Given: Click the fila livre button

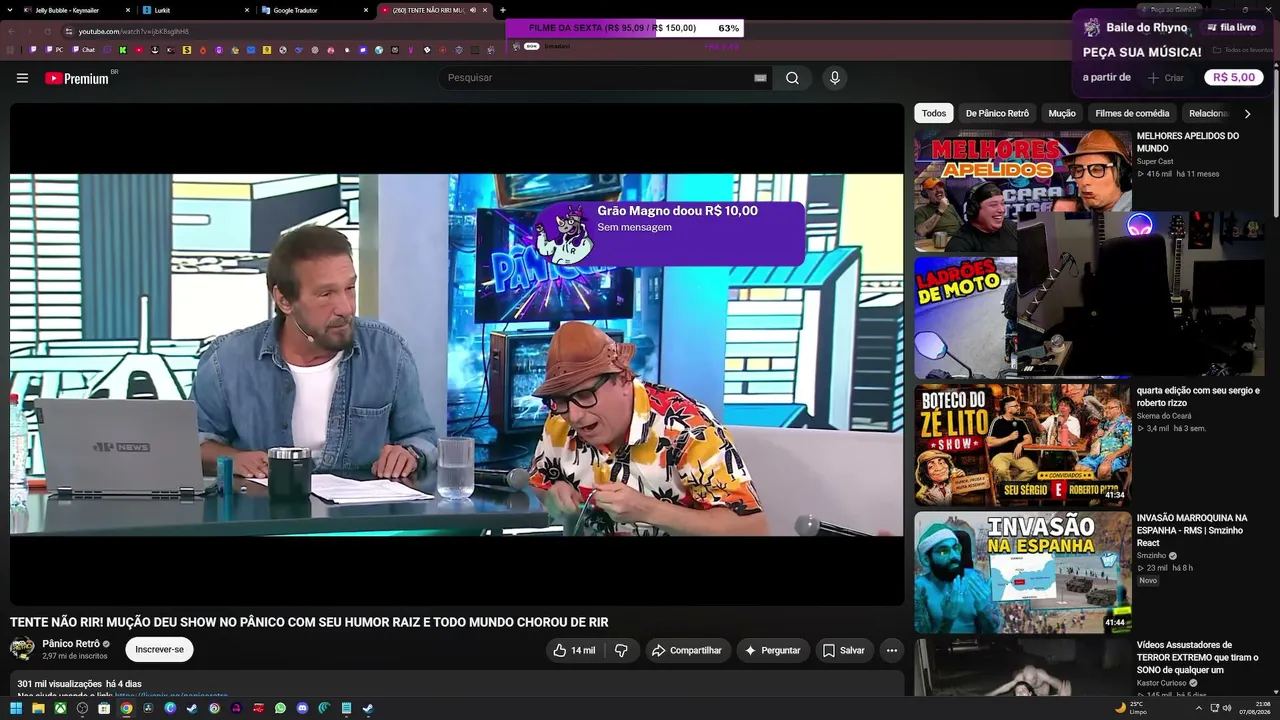Looking at the screenshot, I should (1231, 28).
